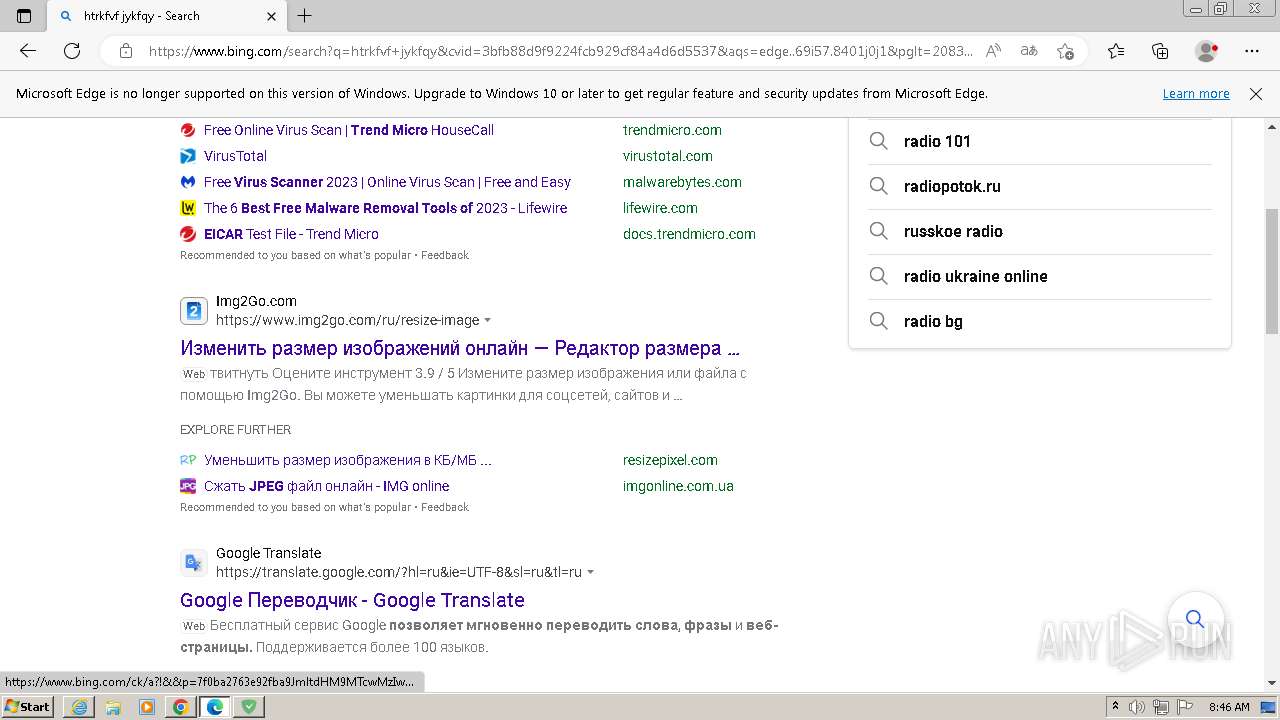The image size is (1280, 720).
Task: Open Google Переводчик - Google Translate result
Action: pyautogui.click(x=352, y=600)
